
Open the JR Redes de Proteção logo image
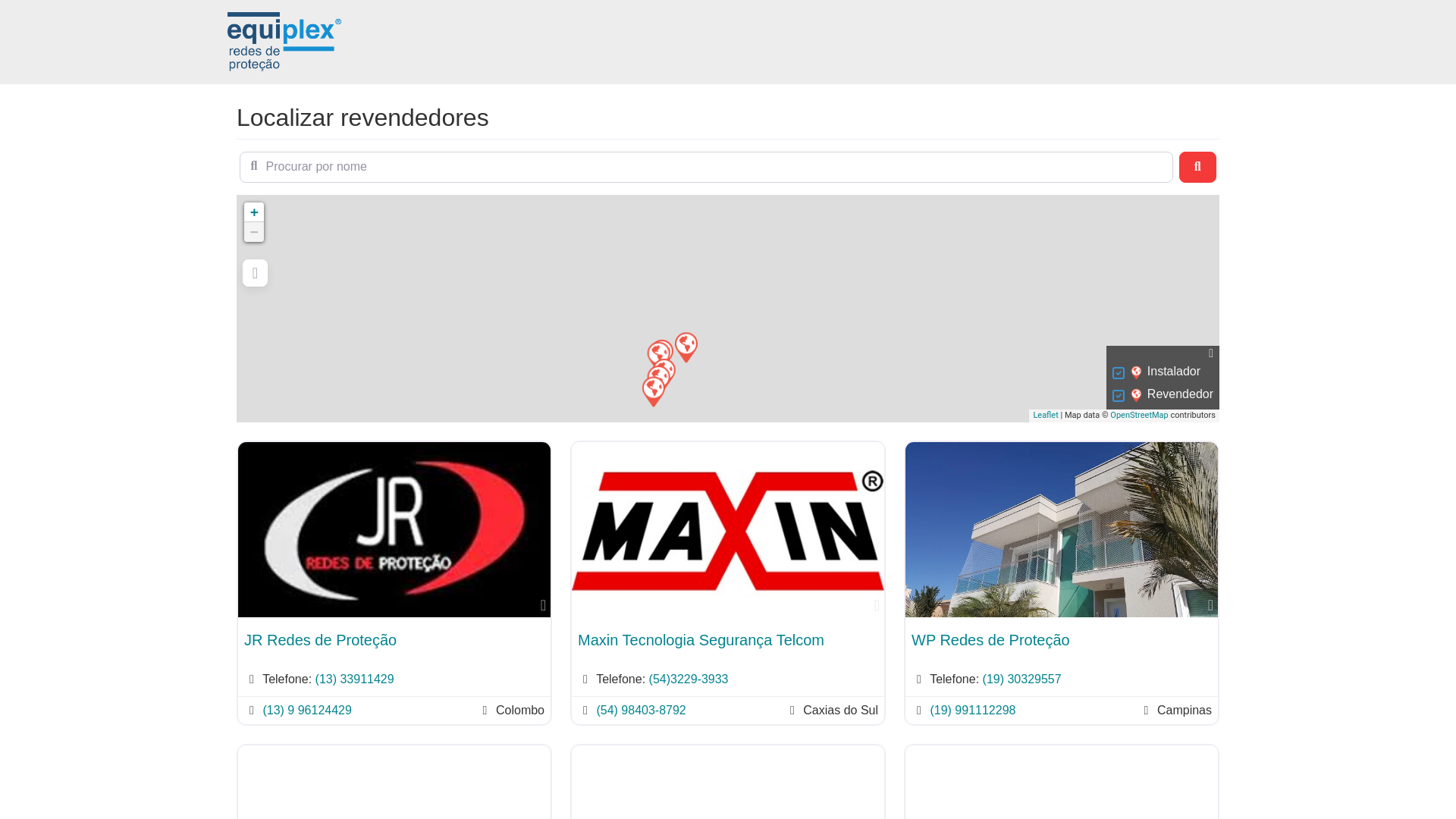tap(394, 529)
